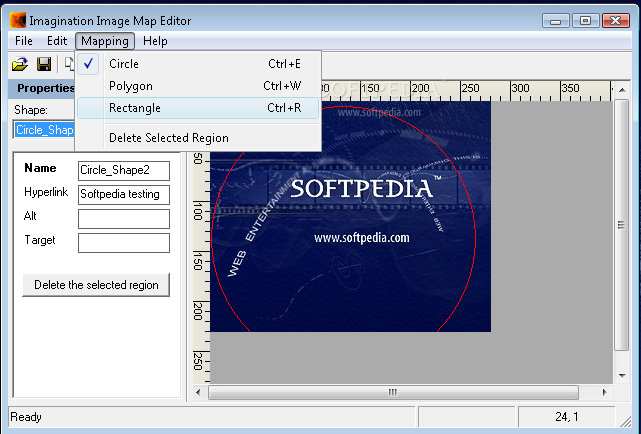Image resolution: width=641 pixels, height=434 pixels.
Task: Choose the Rectangle mapping option
Action: [x=198, y=108]
